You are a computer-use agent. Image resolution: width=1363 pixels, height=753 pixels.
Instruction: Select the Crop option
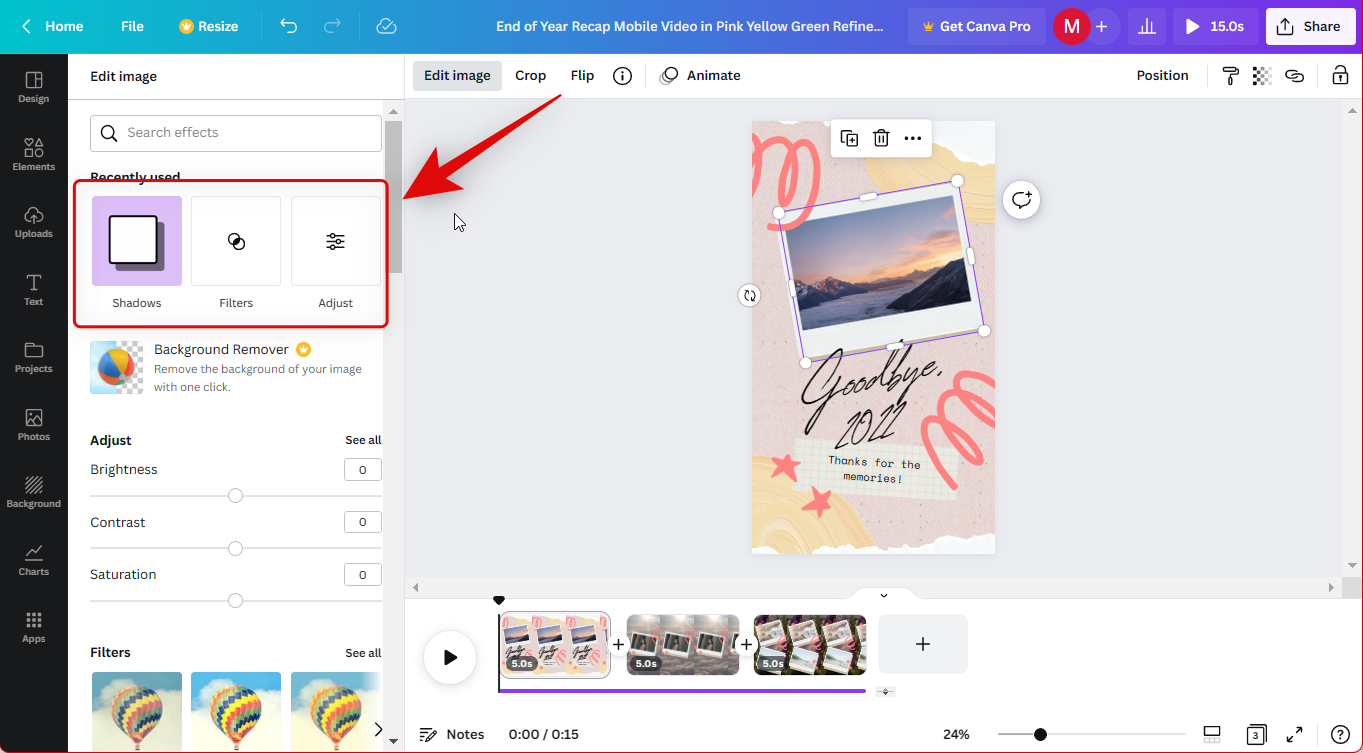530,76
